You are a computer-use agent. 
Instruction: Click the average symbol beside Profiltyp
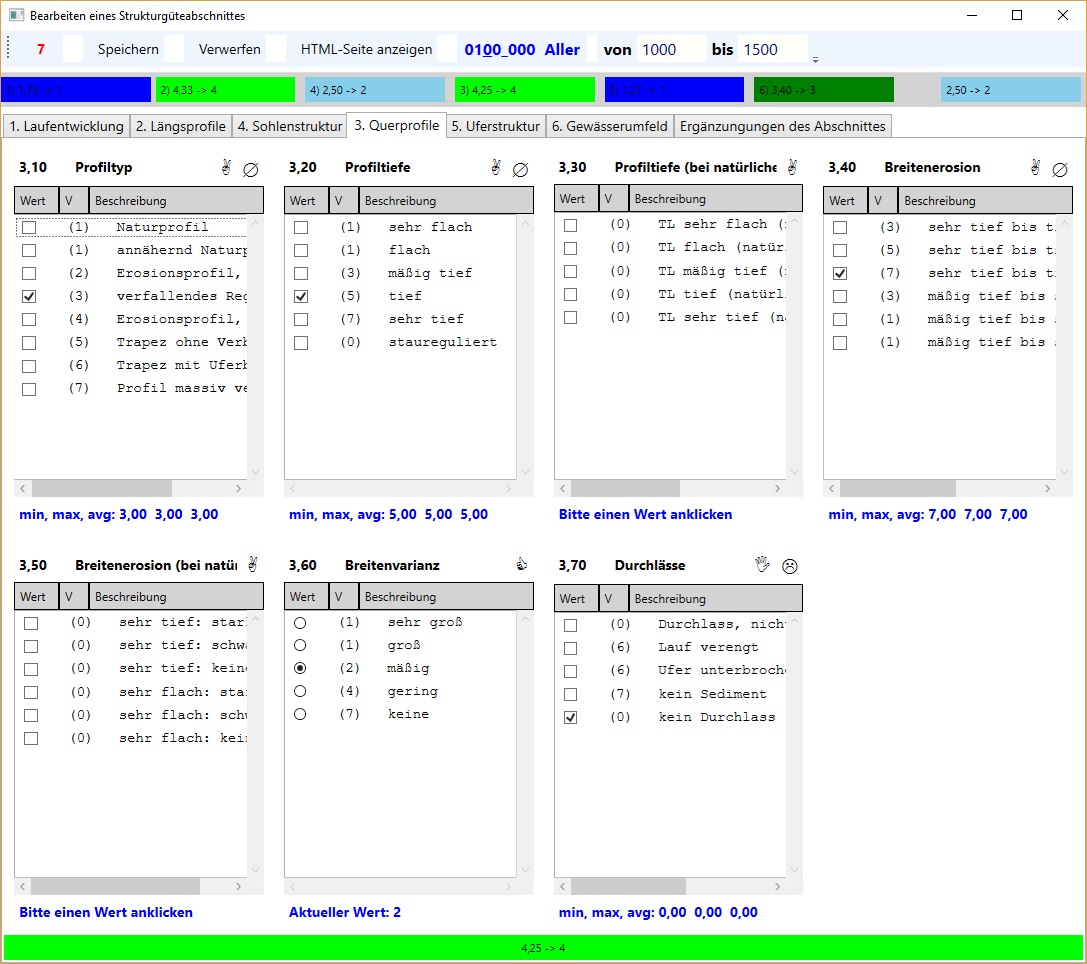pyautogui.click(x=251, y=170)
